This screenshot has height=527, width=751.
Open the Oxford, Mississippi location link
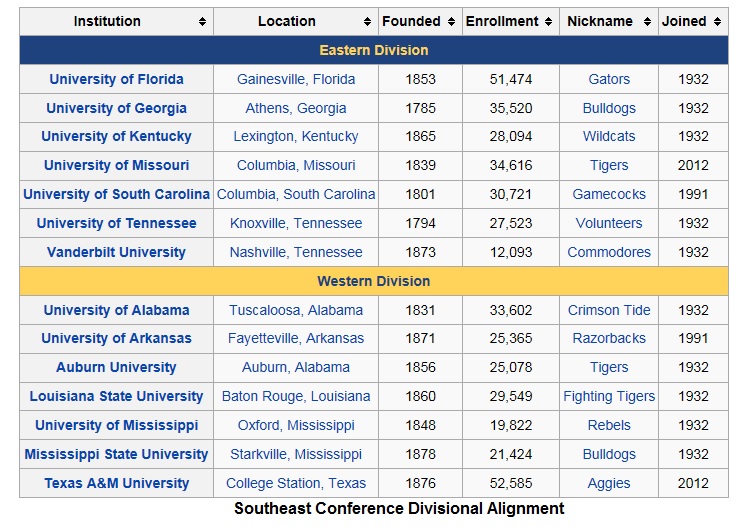point(296,425)
